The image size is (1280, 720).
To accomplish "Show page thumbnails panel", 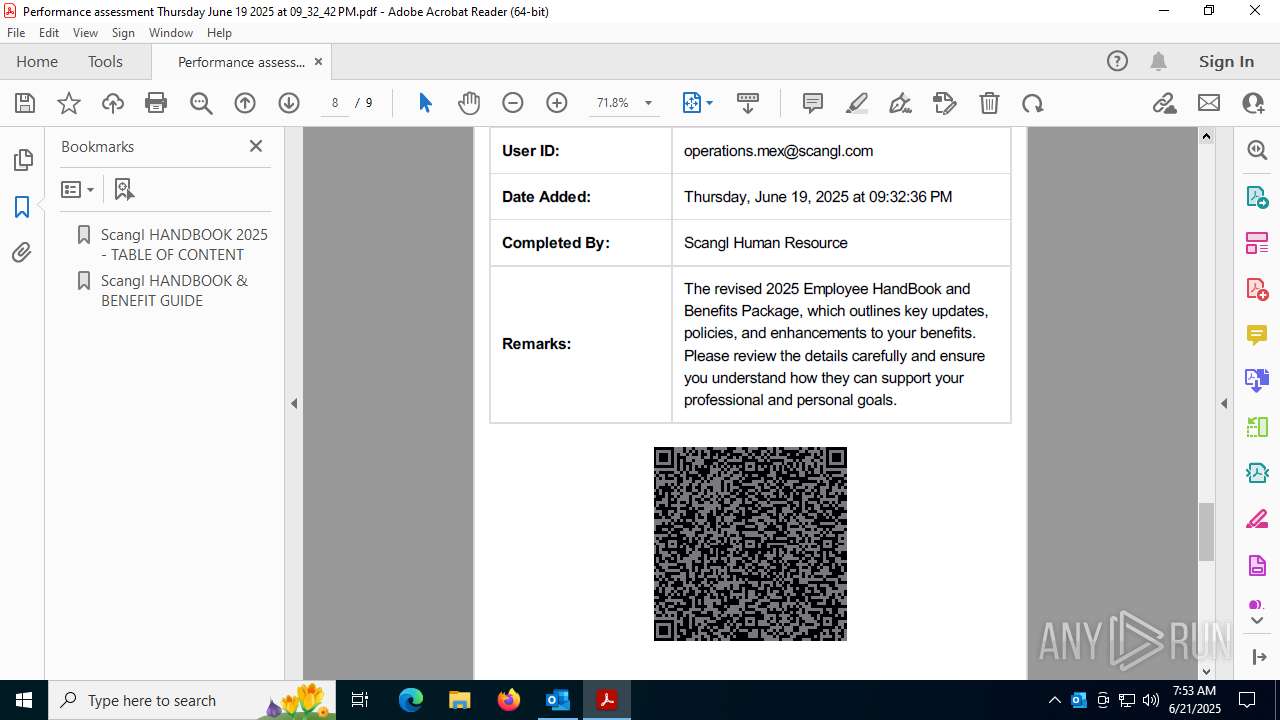I will click(x=22, y=160).
